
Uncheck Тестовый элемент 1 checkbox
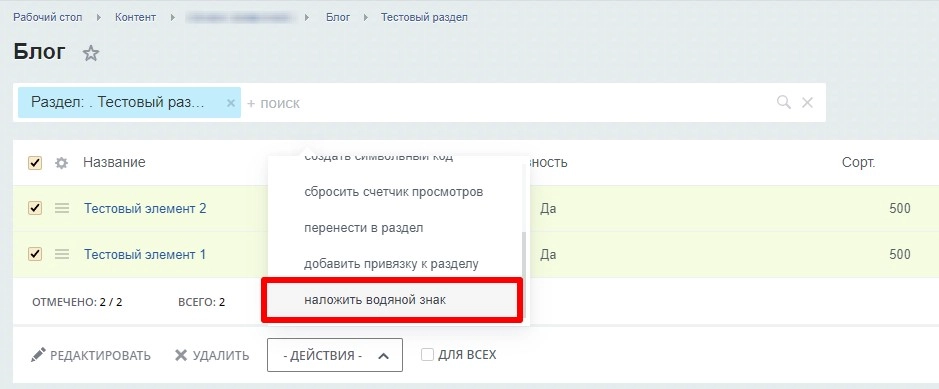tap(35, 254)
